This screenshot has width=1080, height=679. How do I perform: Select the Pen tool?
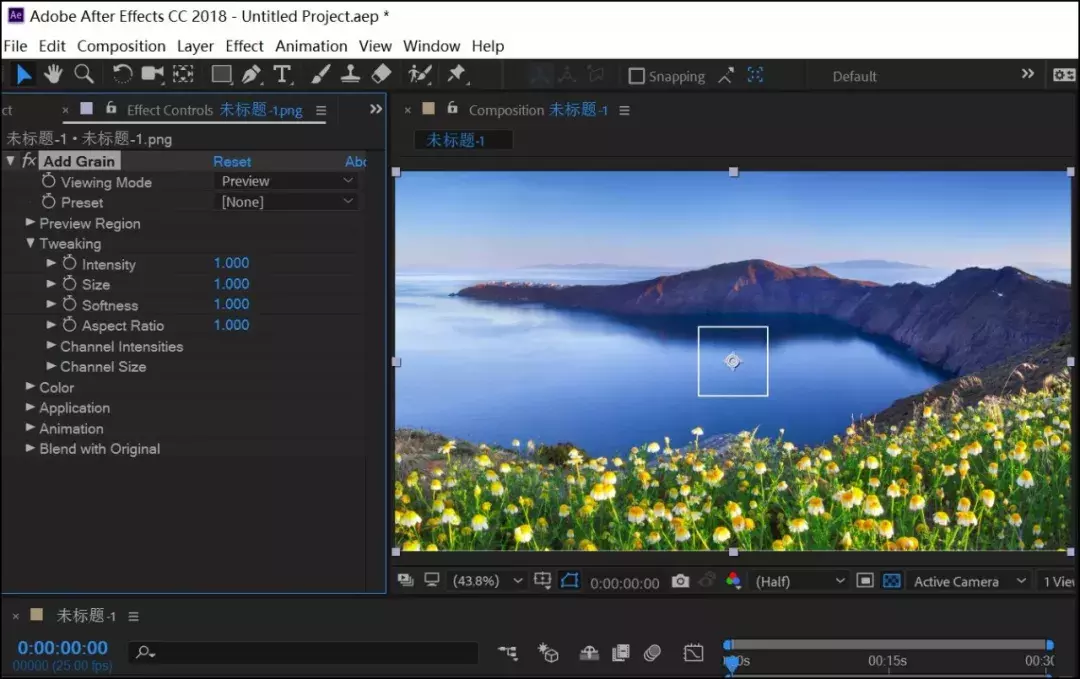click(251, 74)
